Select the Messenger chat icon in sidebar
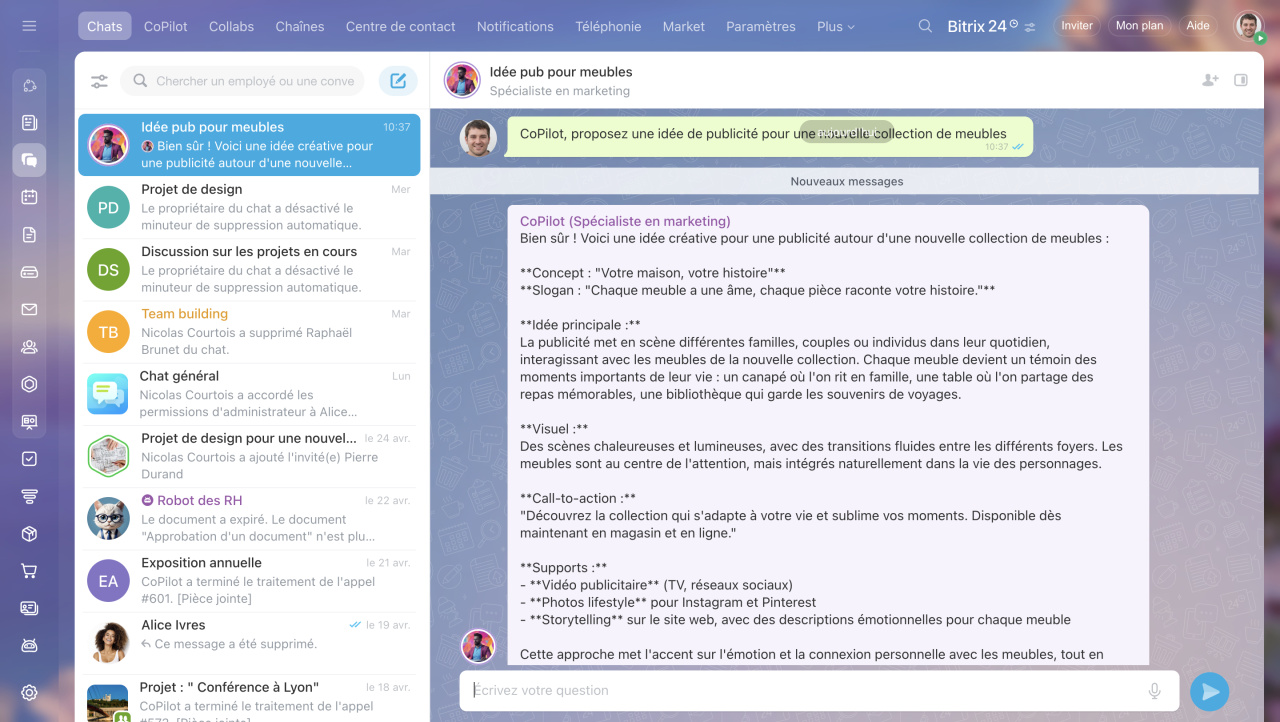The image size is (1280, 722). [29, 160]
